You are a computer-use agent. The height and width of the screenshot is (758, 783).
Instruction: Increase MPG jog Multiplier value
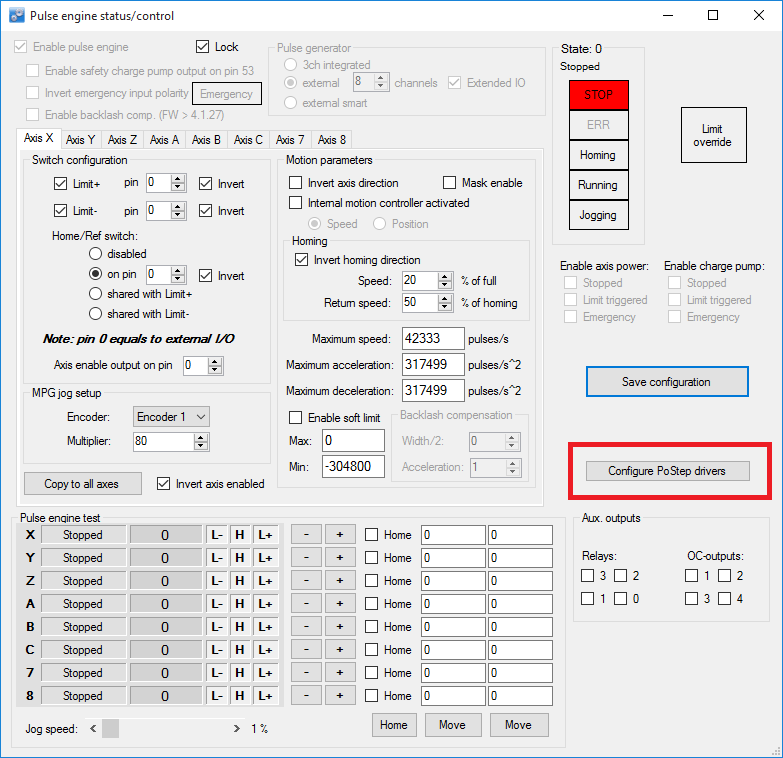tap(201, 438)
